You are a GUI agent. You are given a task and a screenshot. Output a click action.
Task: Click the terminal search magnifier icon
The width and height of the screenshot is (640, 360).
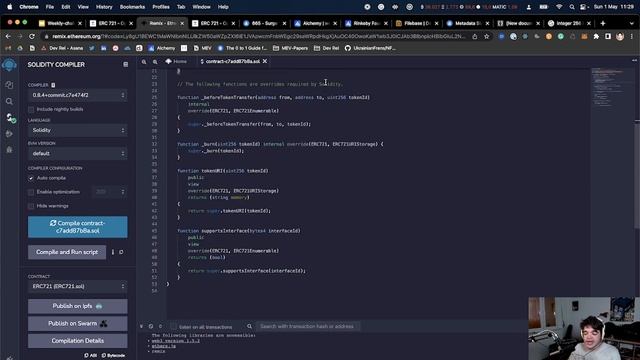(249, 326)
